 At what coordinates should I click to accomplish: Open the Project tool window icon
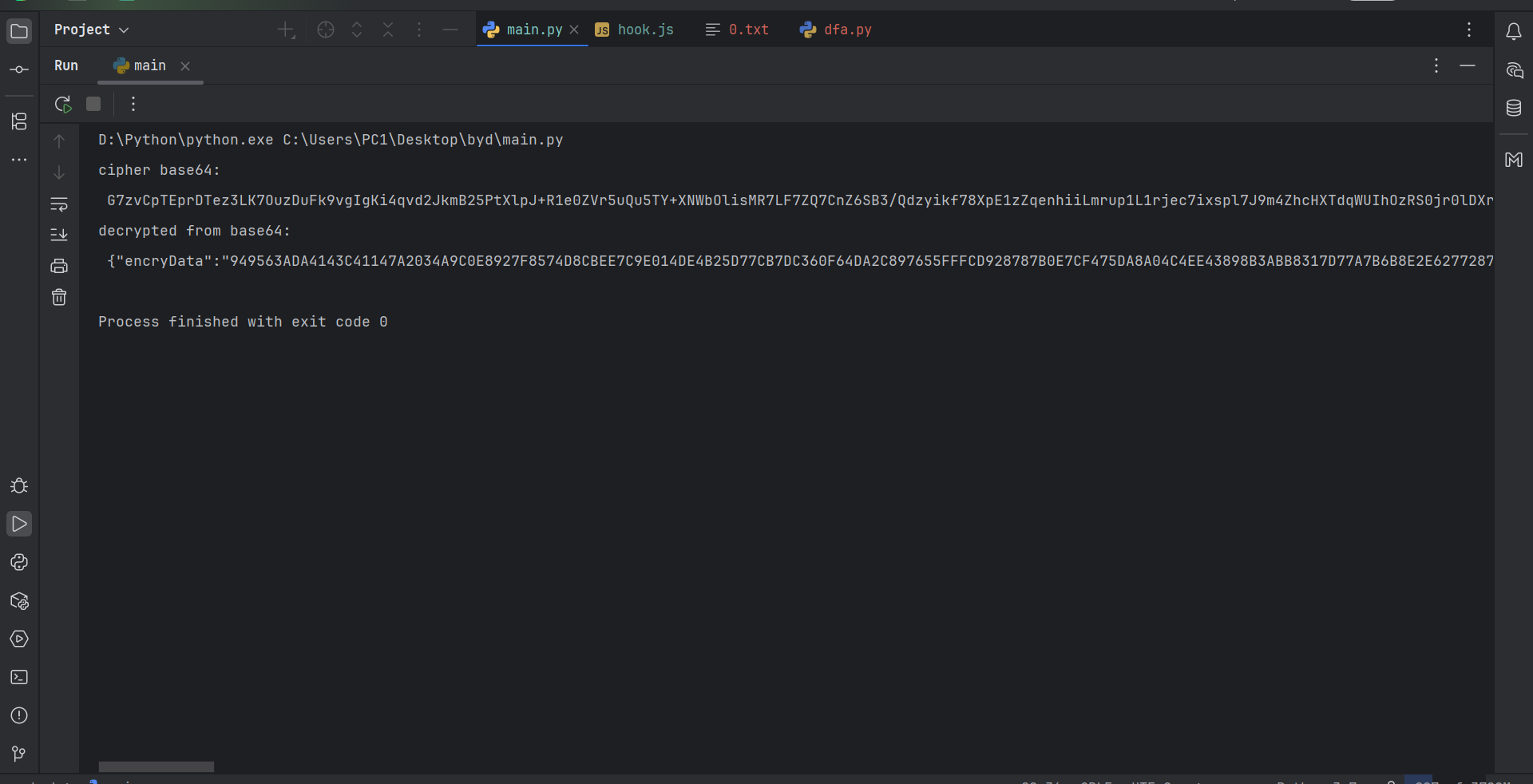tap(19, 31)
